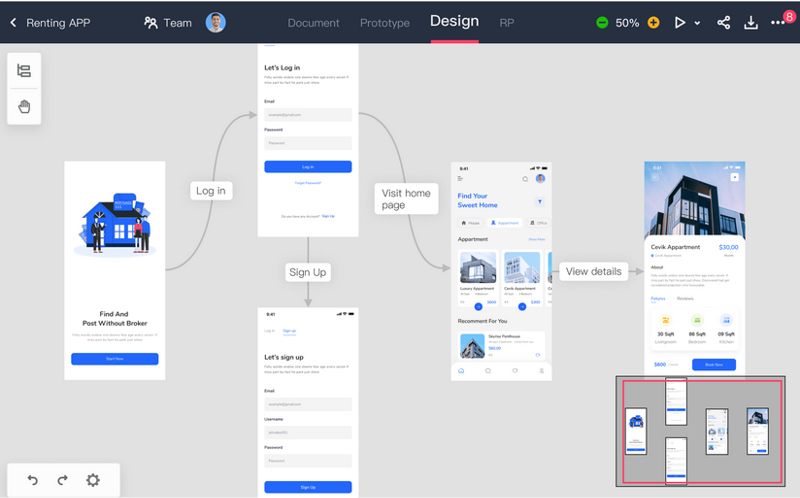This screenshot has width=800, height=498.
Task: Click the home icon in app bottom nav
Action: (461, 371)
